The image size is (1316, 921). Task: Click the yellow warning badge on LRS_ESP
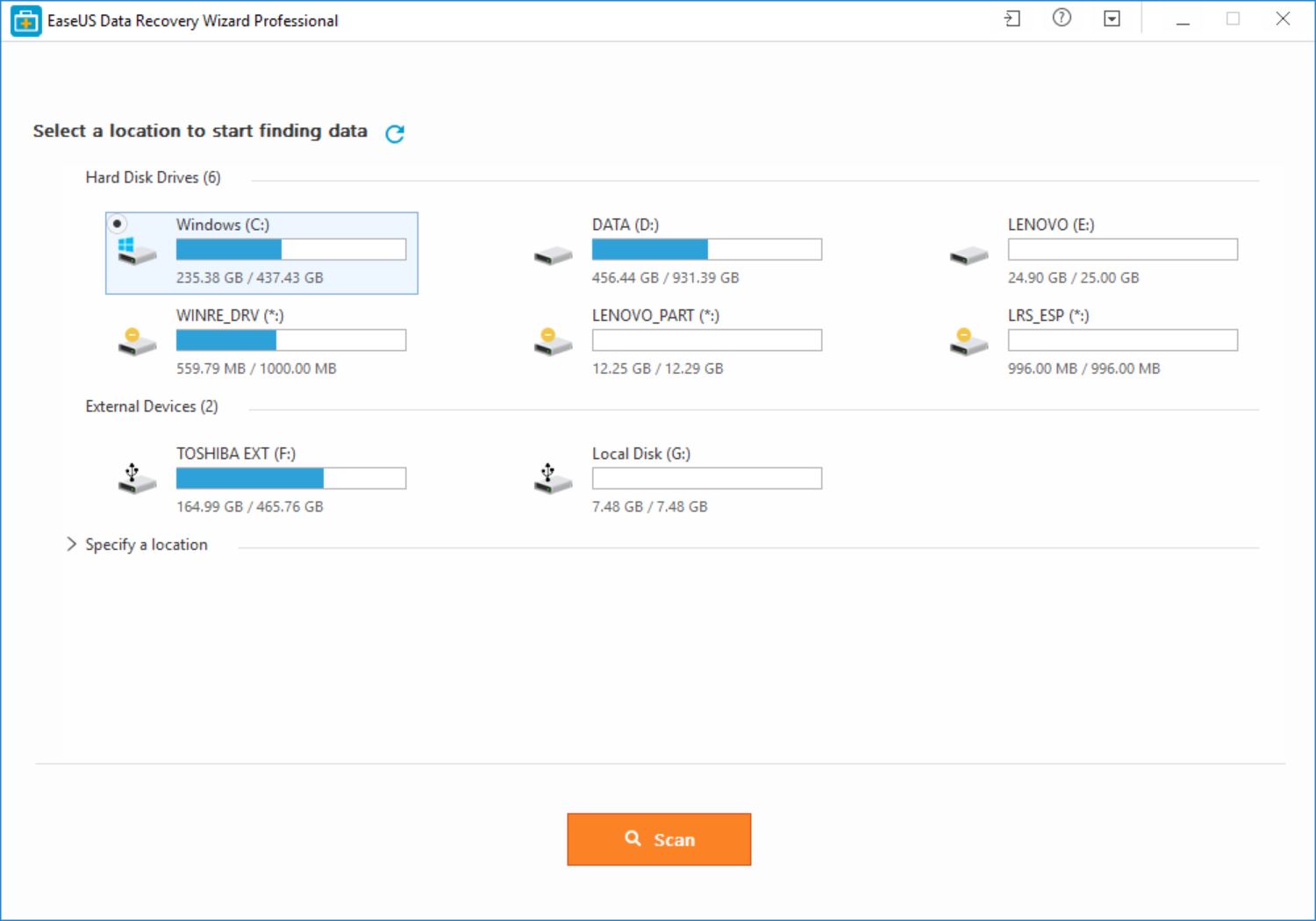[x=965, y=335]
